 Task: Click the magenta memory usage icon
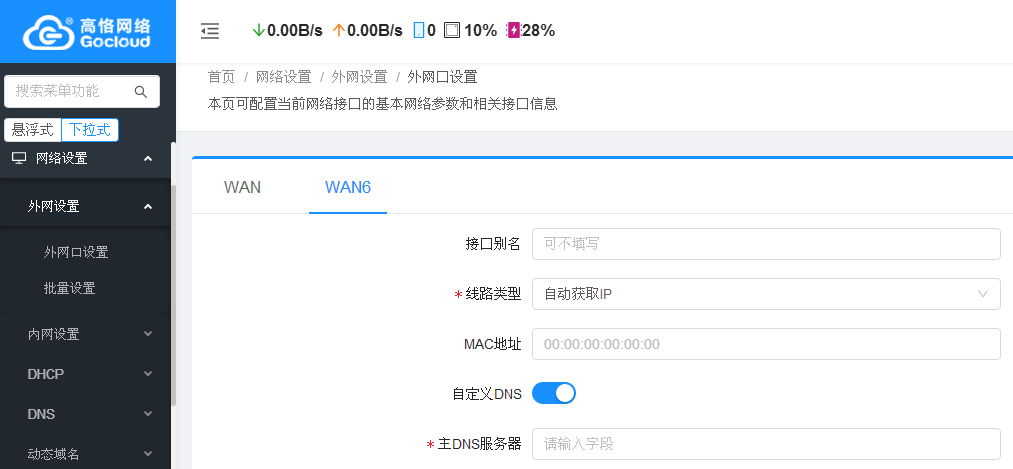[514, 30]
